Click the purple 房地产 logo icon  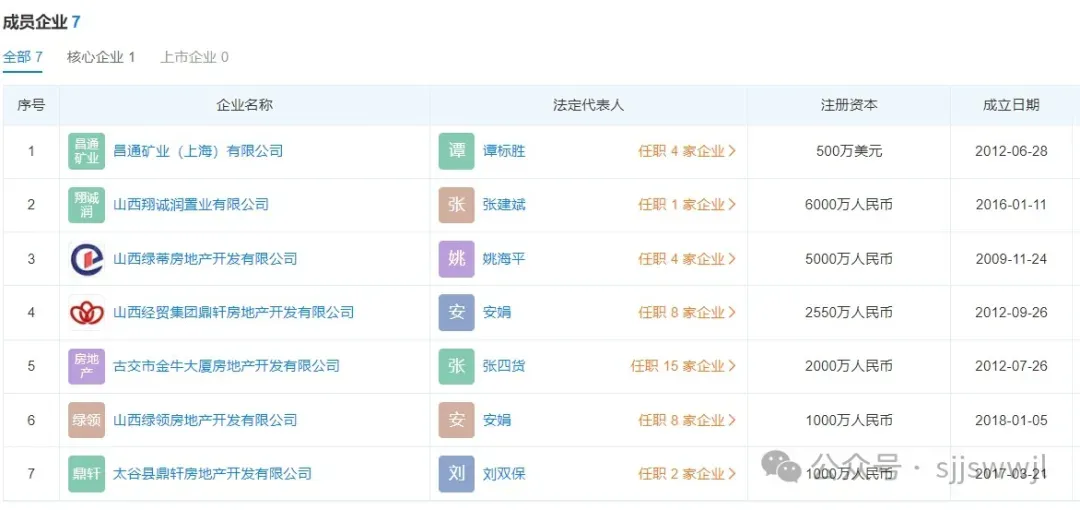[86, 366]
